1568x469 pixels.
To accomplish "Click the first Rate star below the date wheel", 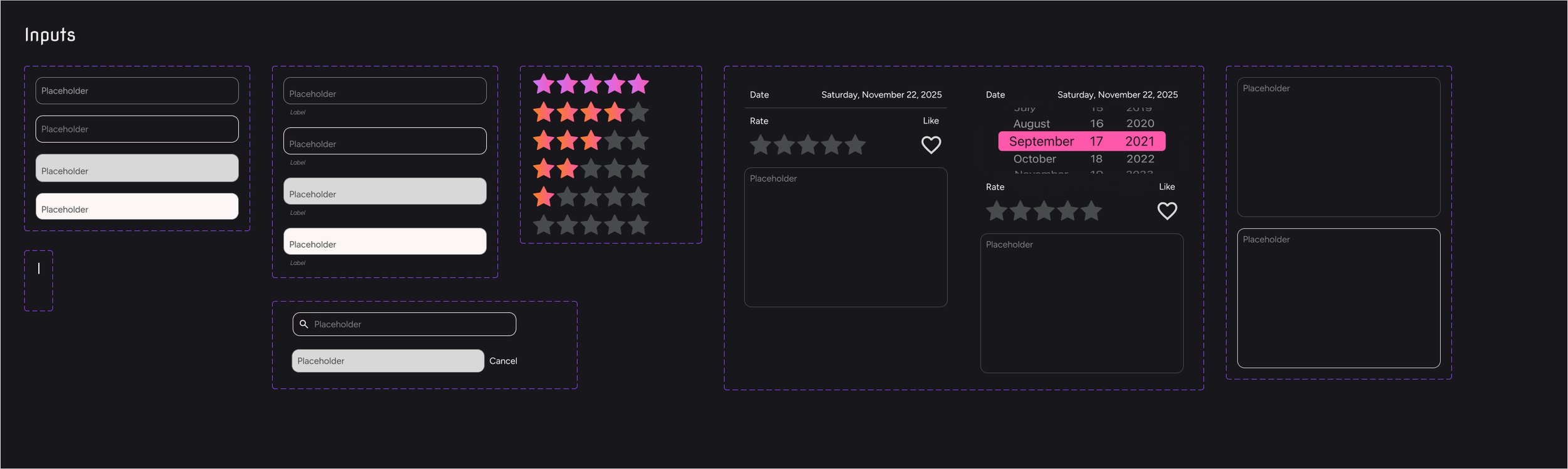I will pos(997,211).
